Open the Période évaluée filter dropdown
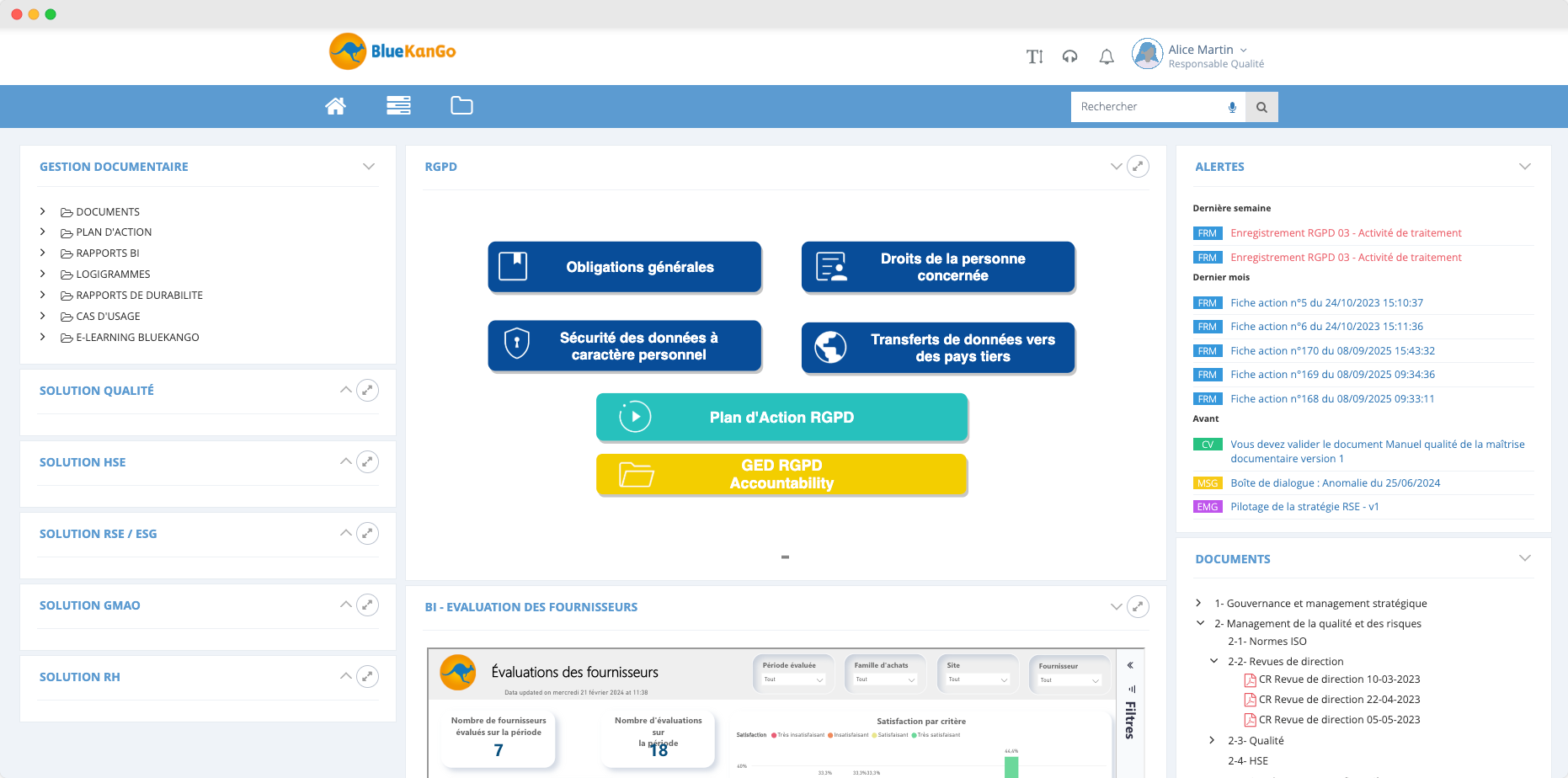 coord(792,679)
